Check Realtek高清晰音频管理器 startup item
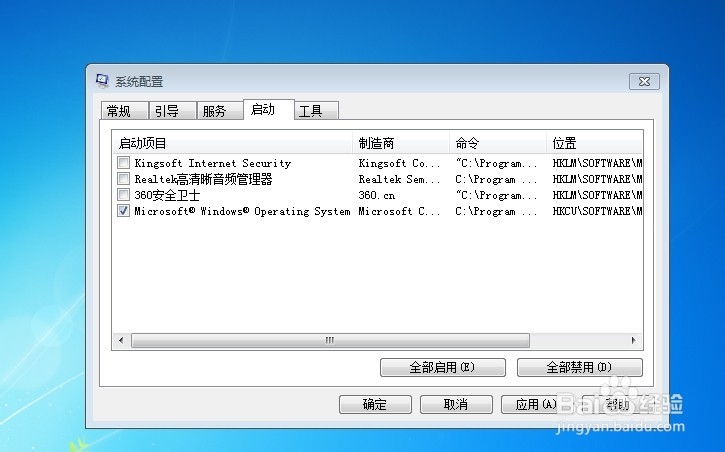This screenshot has width=725, height=452. click(123, 178)
